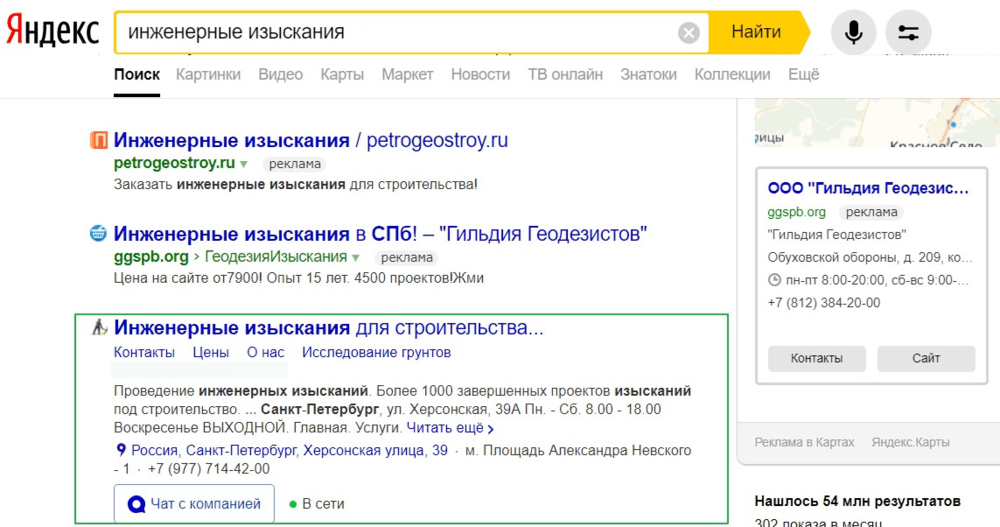
Task: Click sidebar phone +7 (812) 384-20-00
Action: 824,303
